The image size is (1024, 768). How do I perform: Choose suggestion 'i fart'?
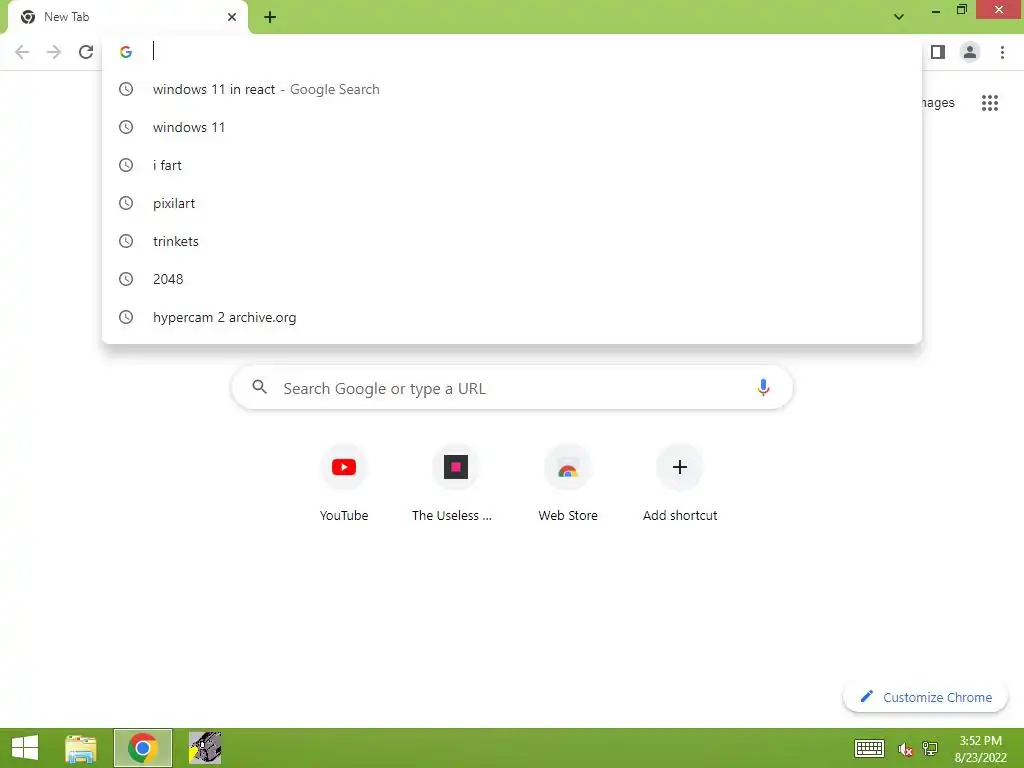point(512,165)
